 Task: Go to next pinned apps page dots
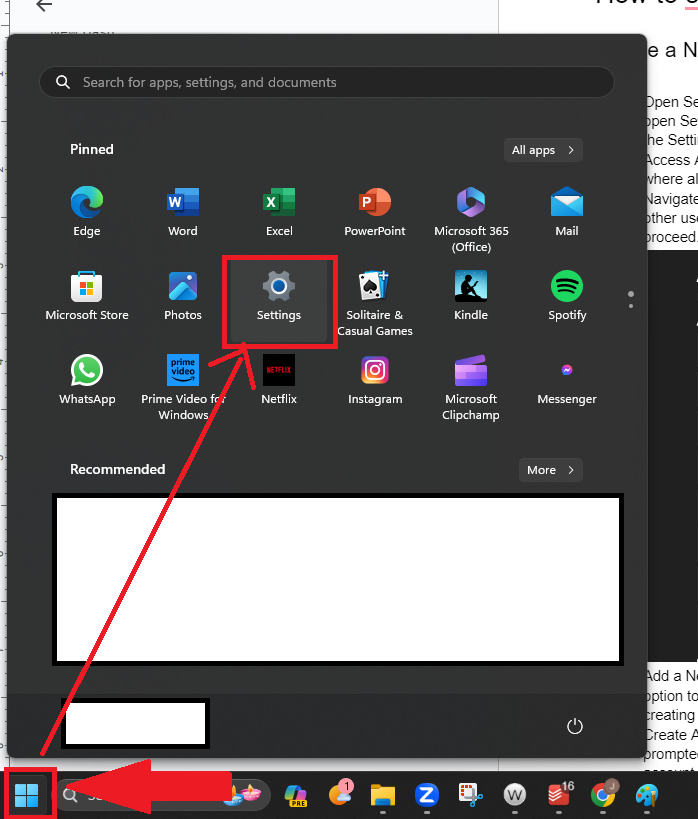[x=631, y=299]
